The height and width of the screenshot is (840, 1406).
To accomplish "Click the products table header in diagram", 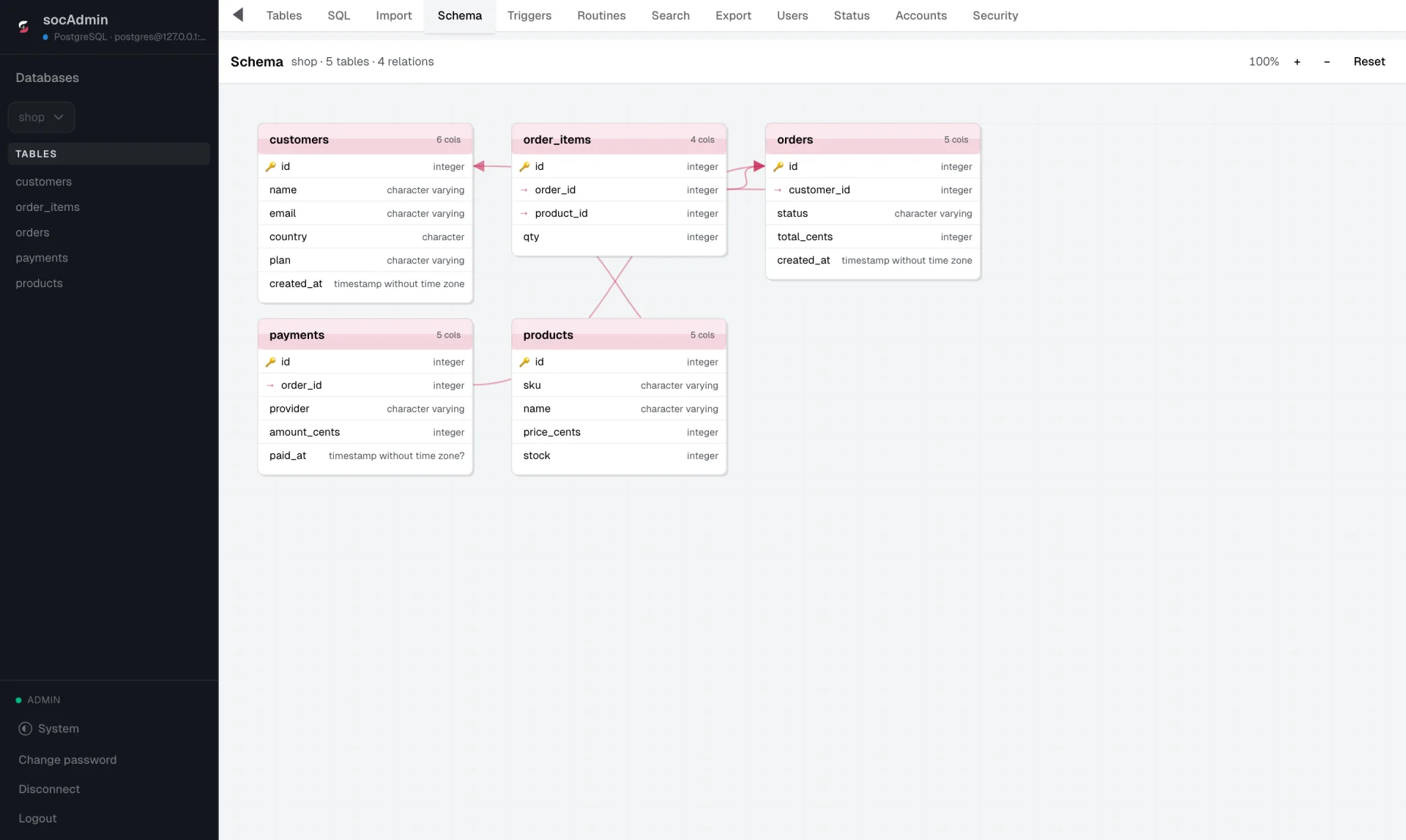I will 619,335.
